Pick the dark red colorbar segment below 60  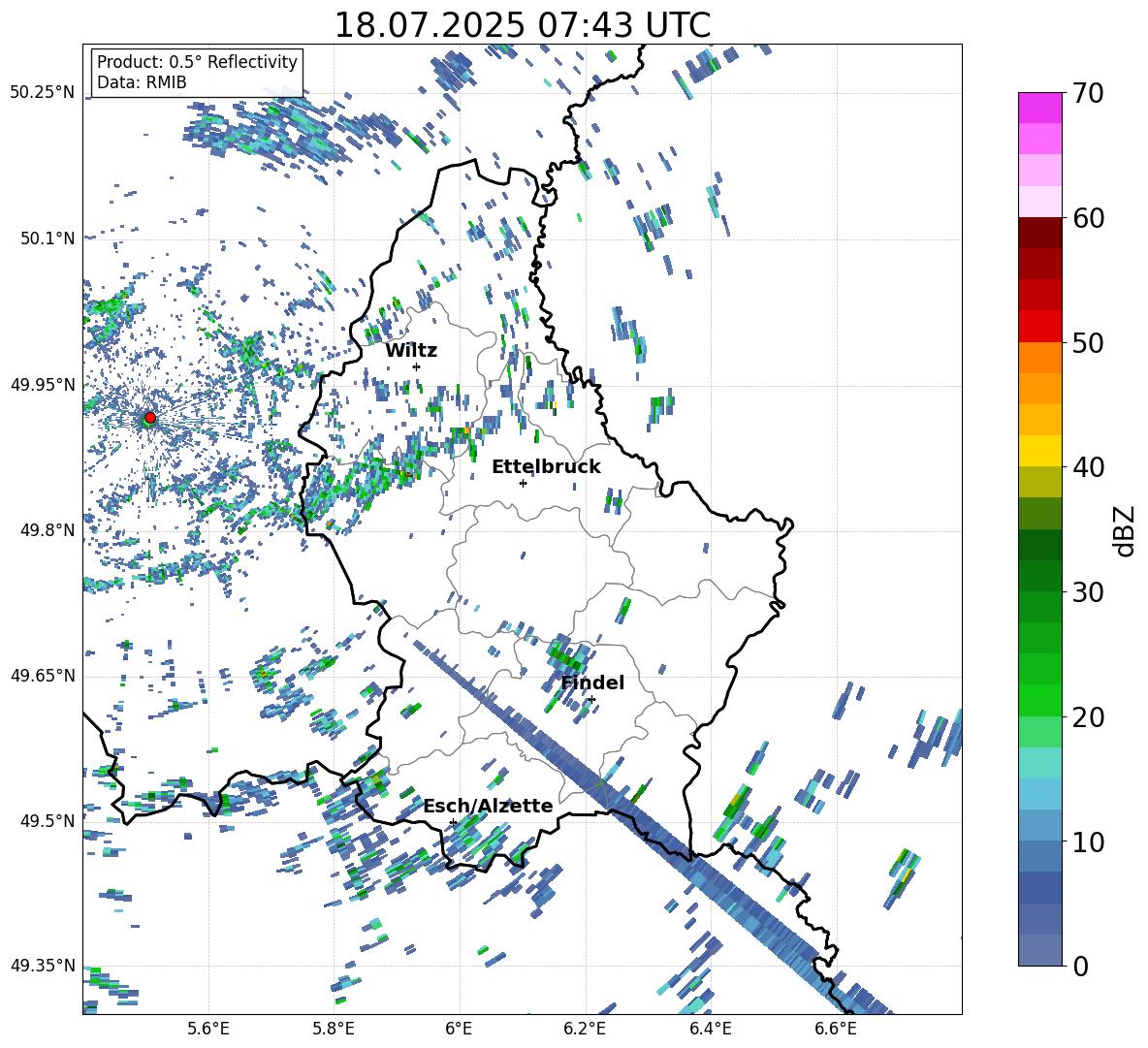tap(1039, 233)
